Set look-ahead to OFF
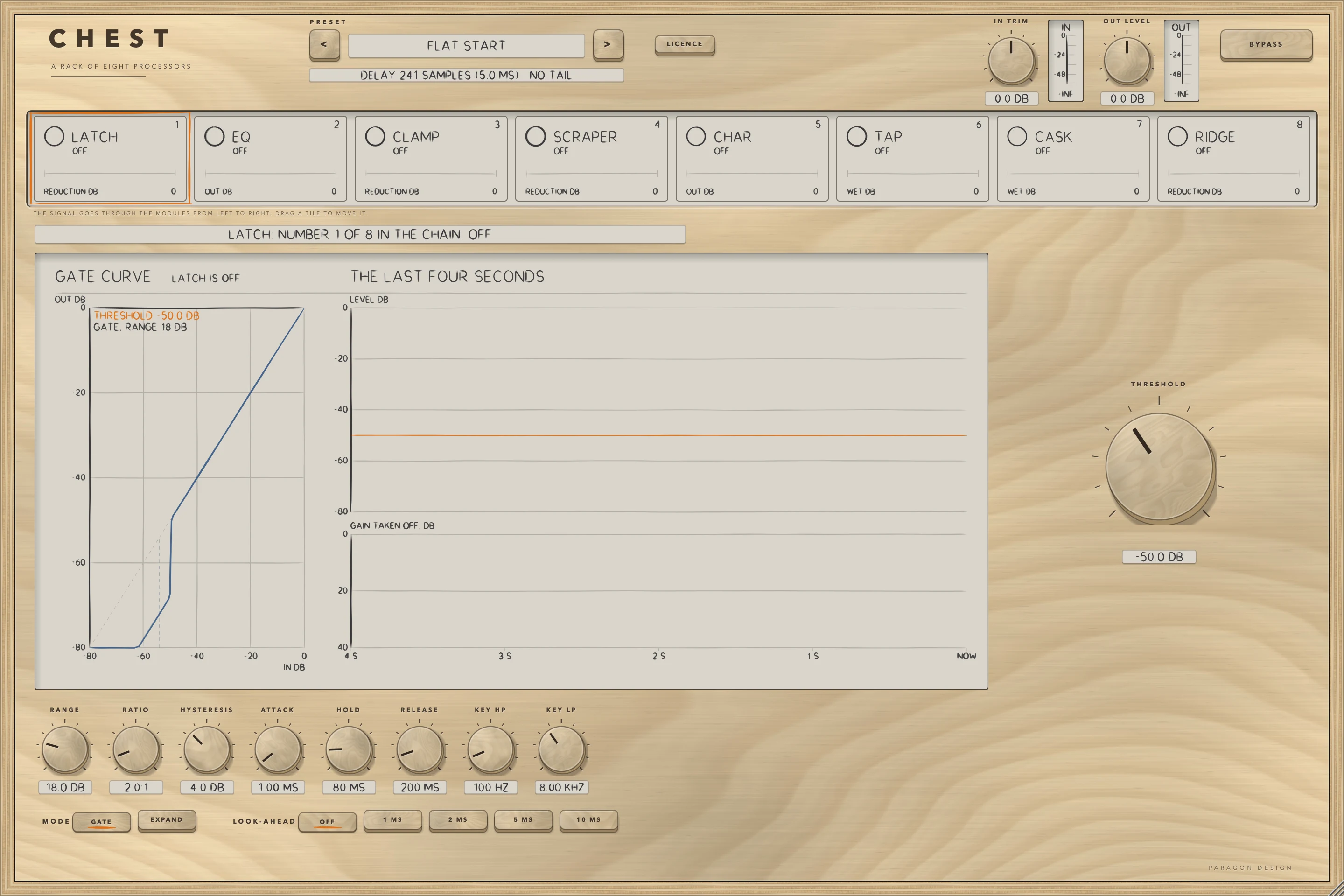The height and width of the screenshot is (896, 1344). pyautogui.click(x=328, y=822)
